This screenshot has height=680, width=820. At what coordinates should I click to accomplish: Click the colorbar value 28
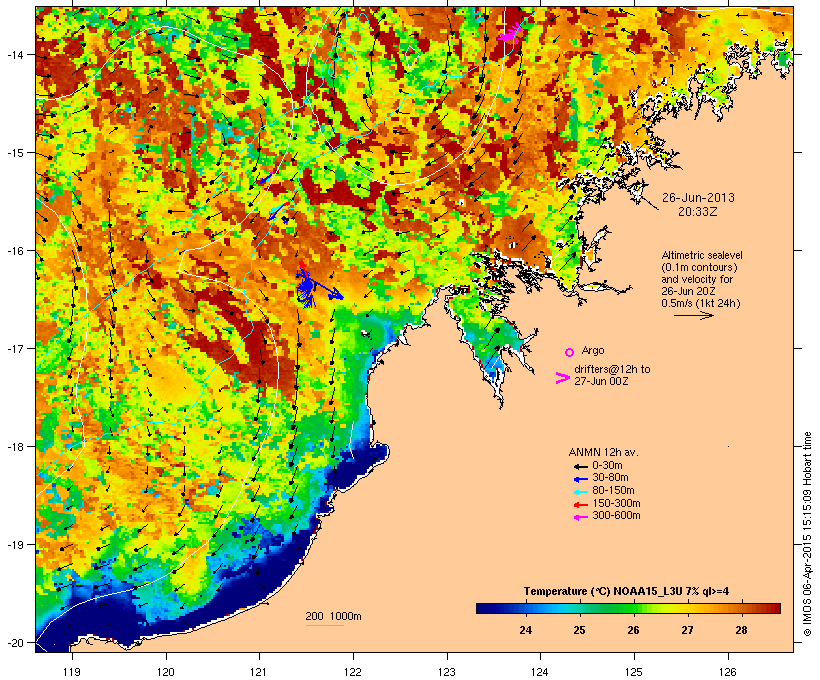[x=741, y=630]
